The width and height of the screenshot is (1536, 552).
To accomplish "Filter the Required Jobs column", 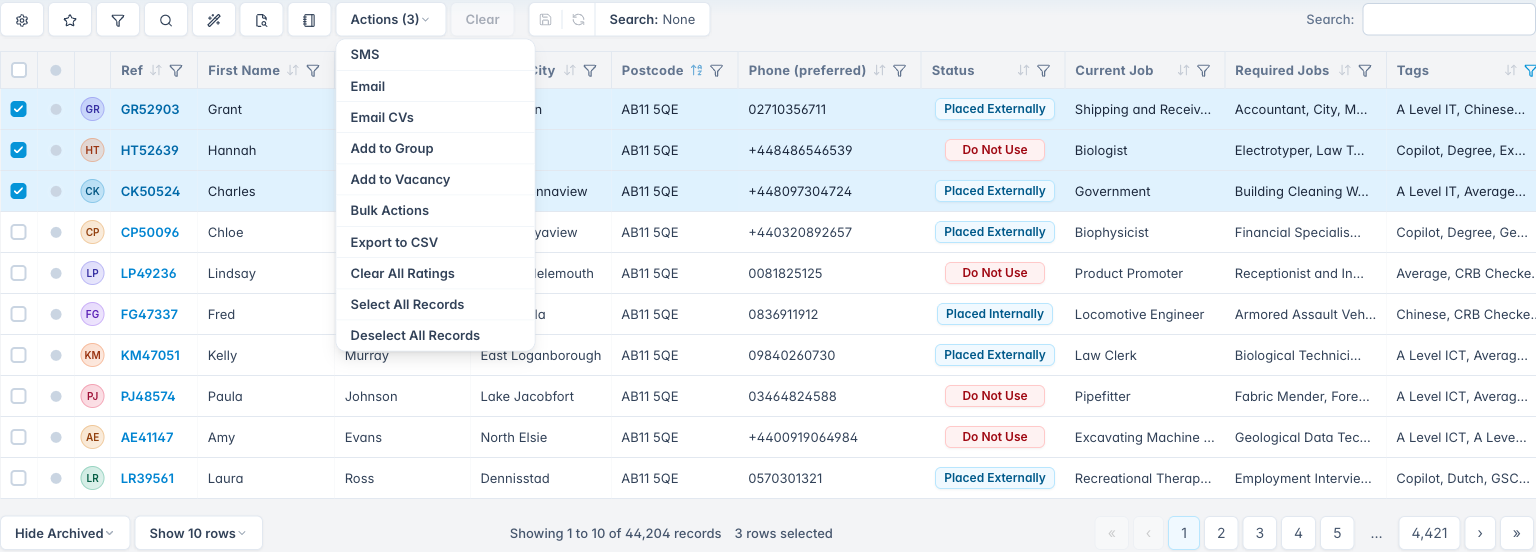I will click(x=1365, y=71).
